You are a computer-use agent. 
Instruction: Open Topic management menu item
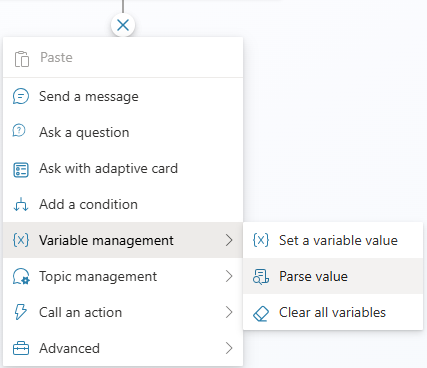pos(123,276)
